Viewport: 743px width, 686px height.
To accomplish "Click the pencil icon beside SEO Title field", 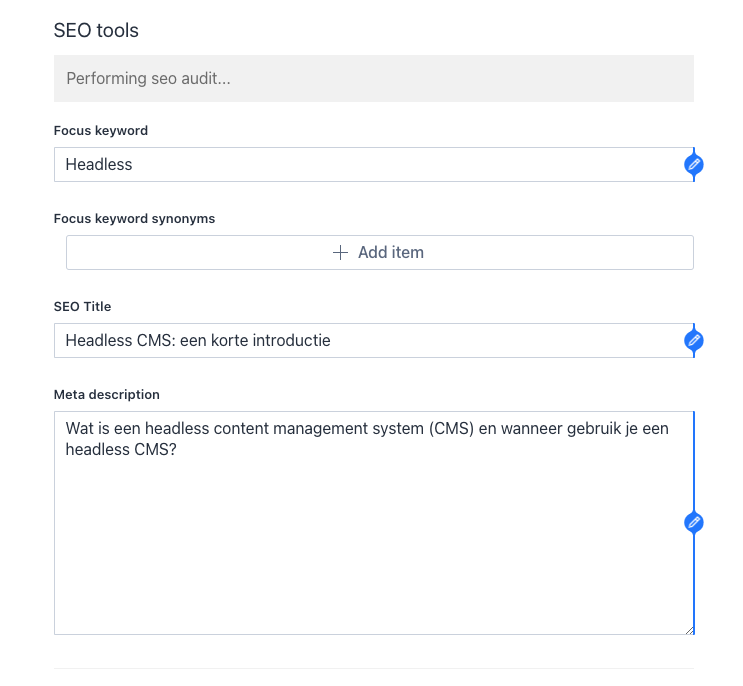I will tap(694, 340).
